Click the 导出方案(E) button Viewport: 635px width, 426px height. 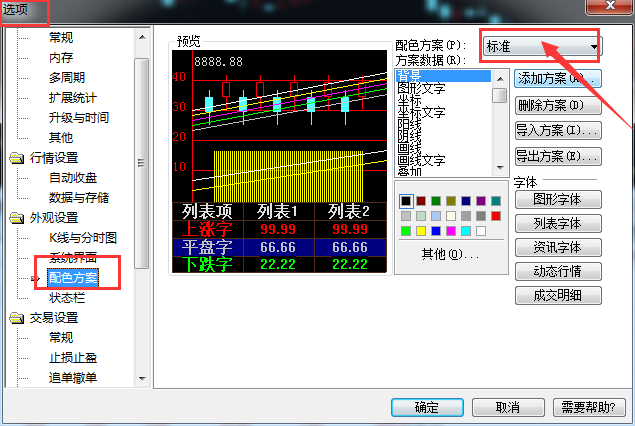coord(558,156)
